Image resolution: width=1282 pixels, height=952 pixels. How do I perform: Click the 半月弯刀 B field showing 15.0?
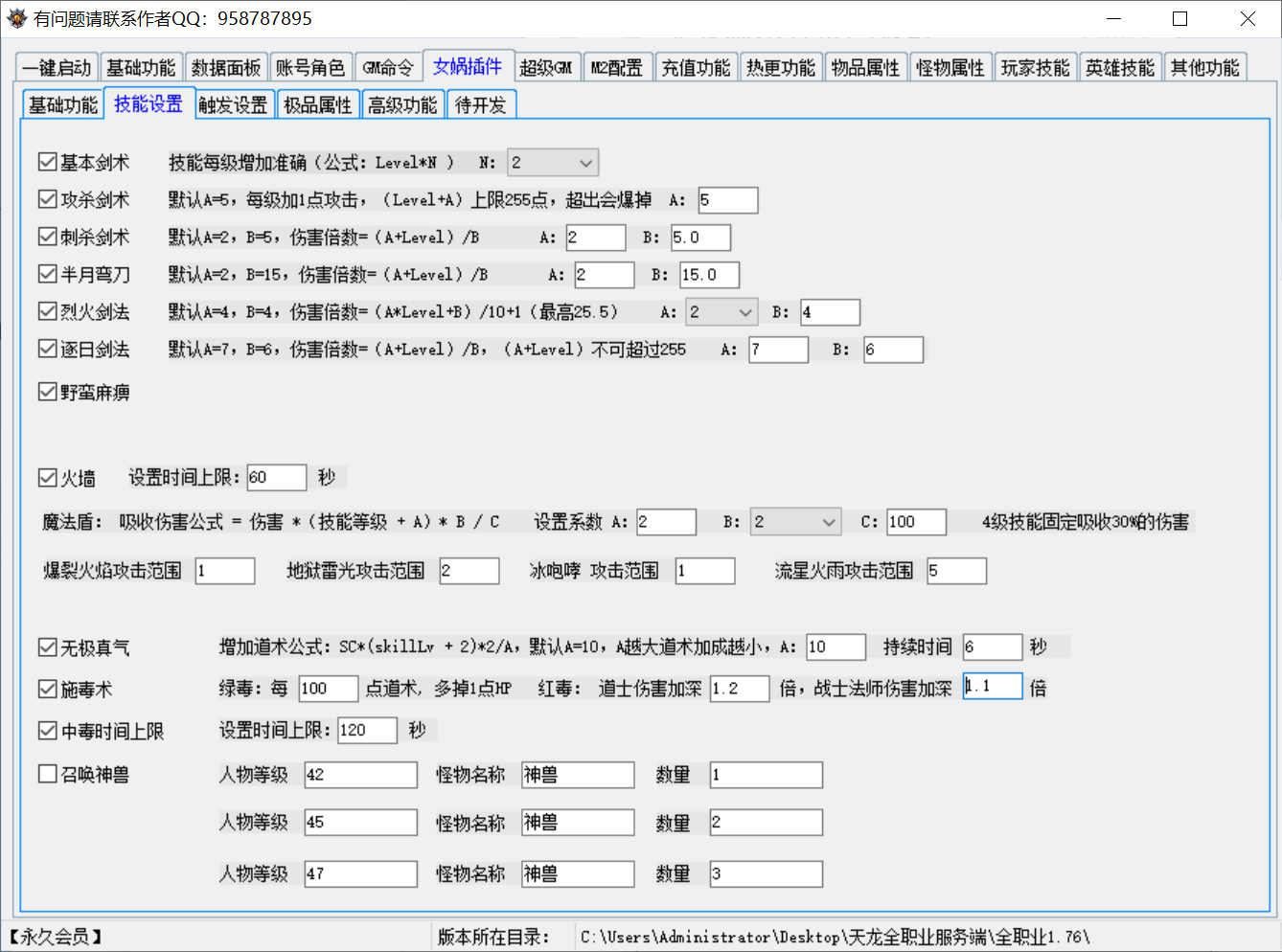pos(710,275)
